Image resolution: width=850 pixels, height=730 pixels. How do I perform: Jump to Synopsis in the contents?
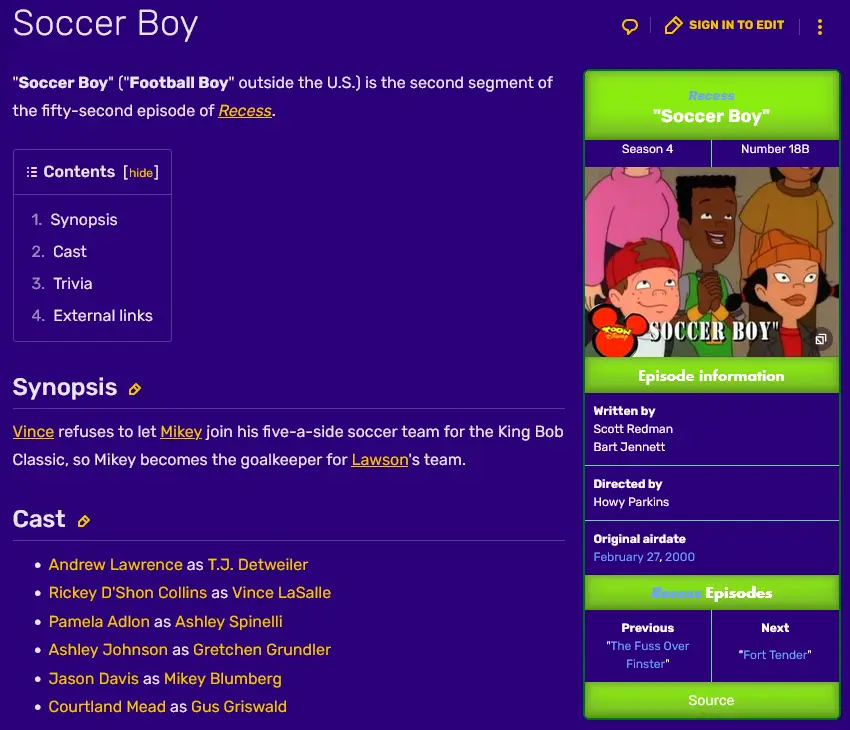pyautogui.click(x=84, y=220)
